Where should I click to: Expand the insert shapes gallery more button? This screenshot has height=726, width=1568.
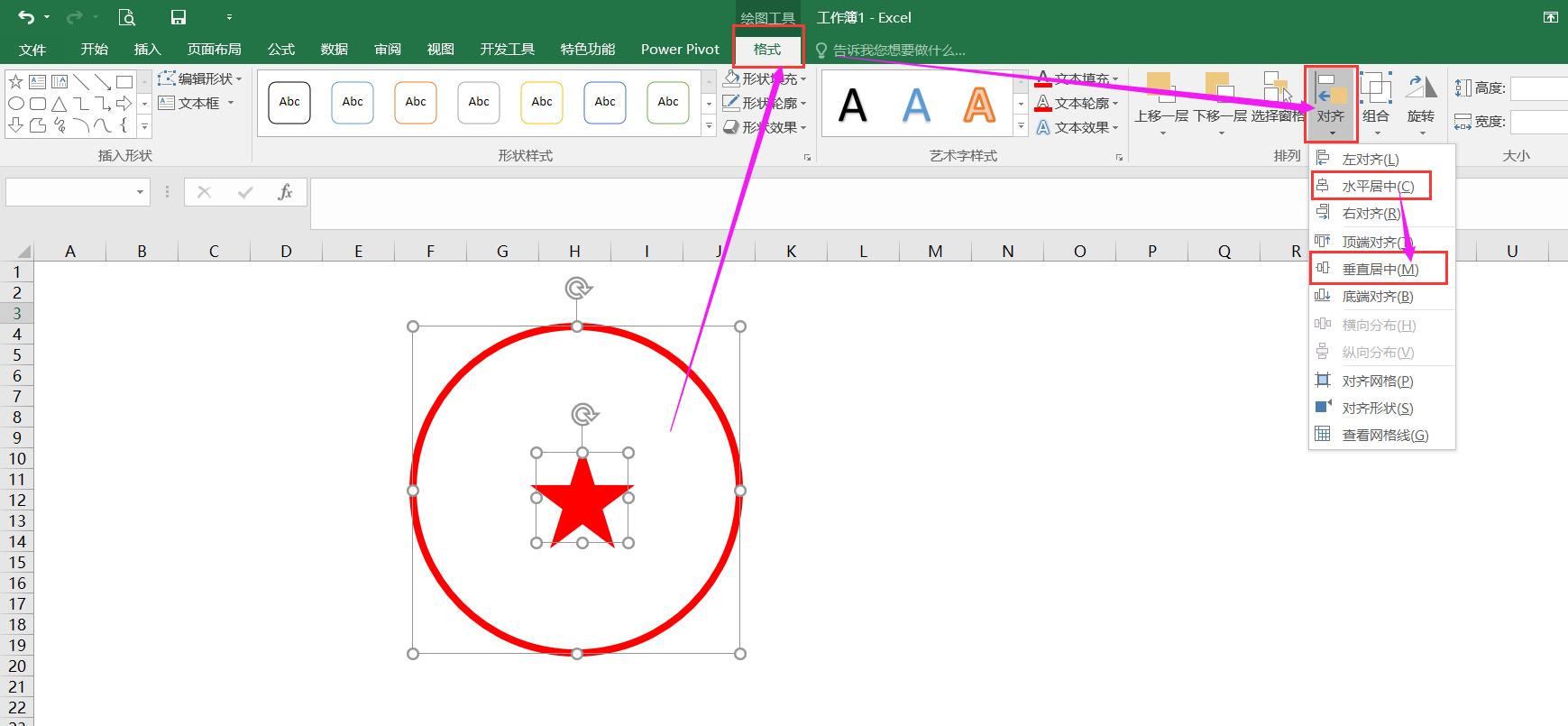[x=144, y=127]
